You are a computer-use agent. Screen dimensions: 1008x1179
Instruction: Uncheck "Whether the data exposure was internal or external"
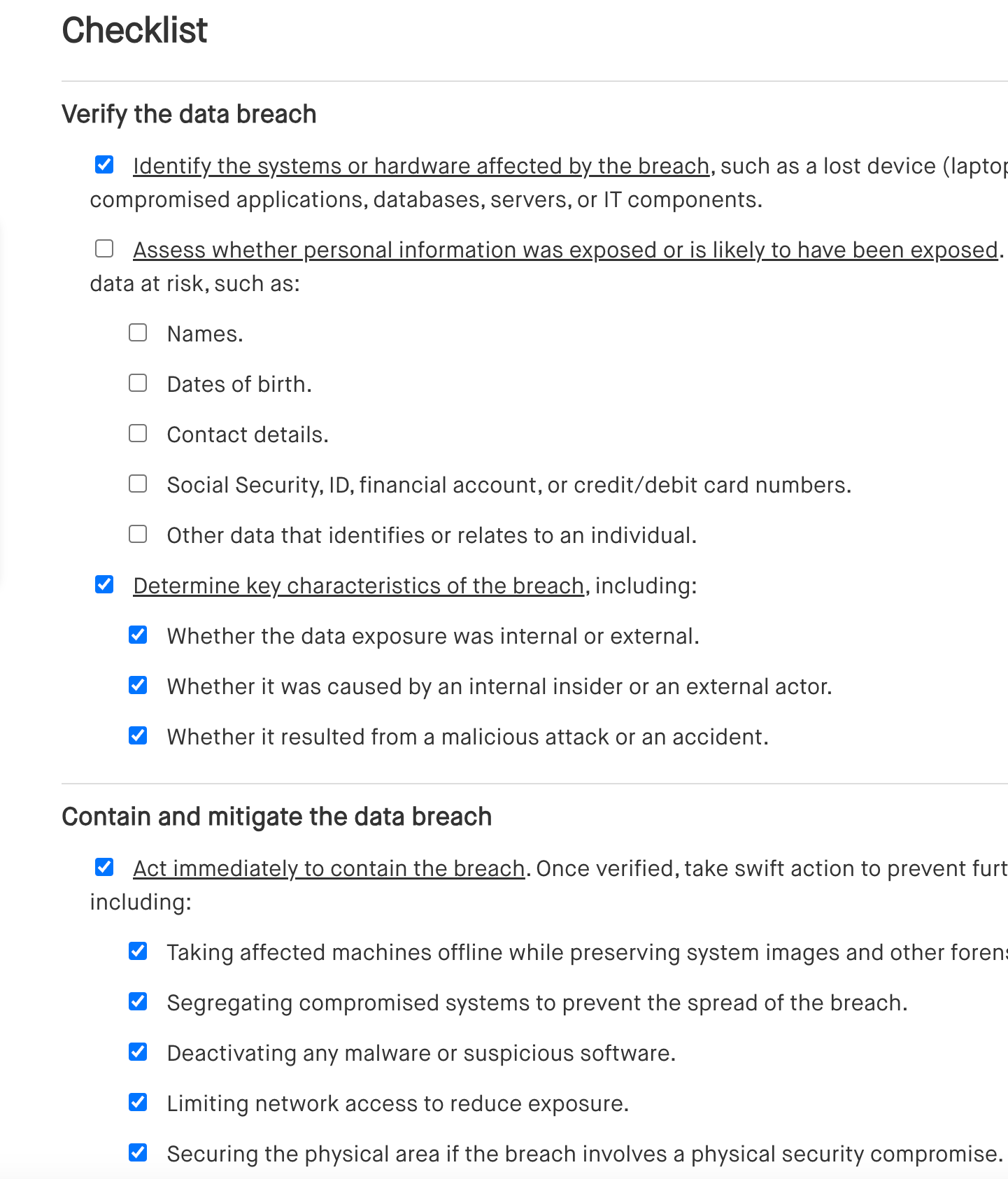pyautogui.click(x=138, y=635)
